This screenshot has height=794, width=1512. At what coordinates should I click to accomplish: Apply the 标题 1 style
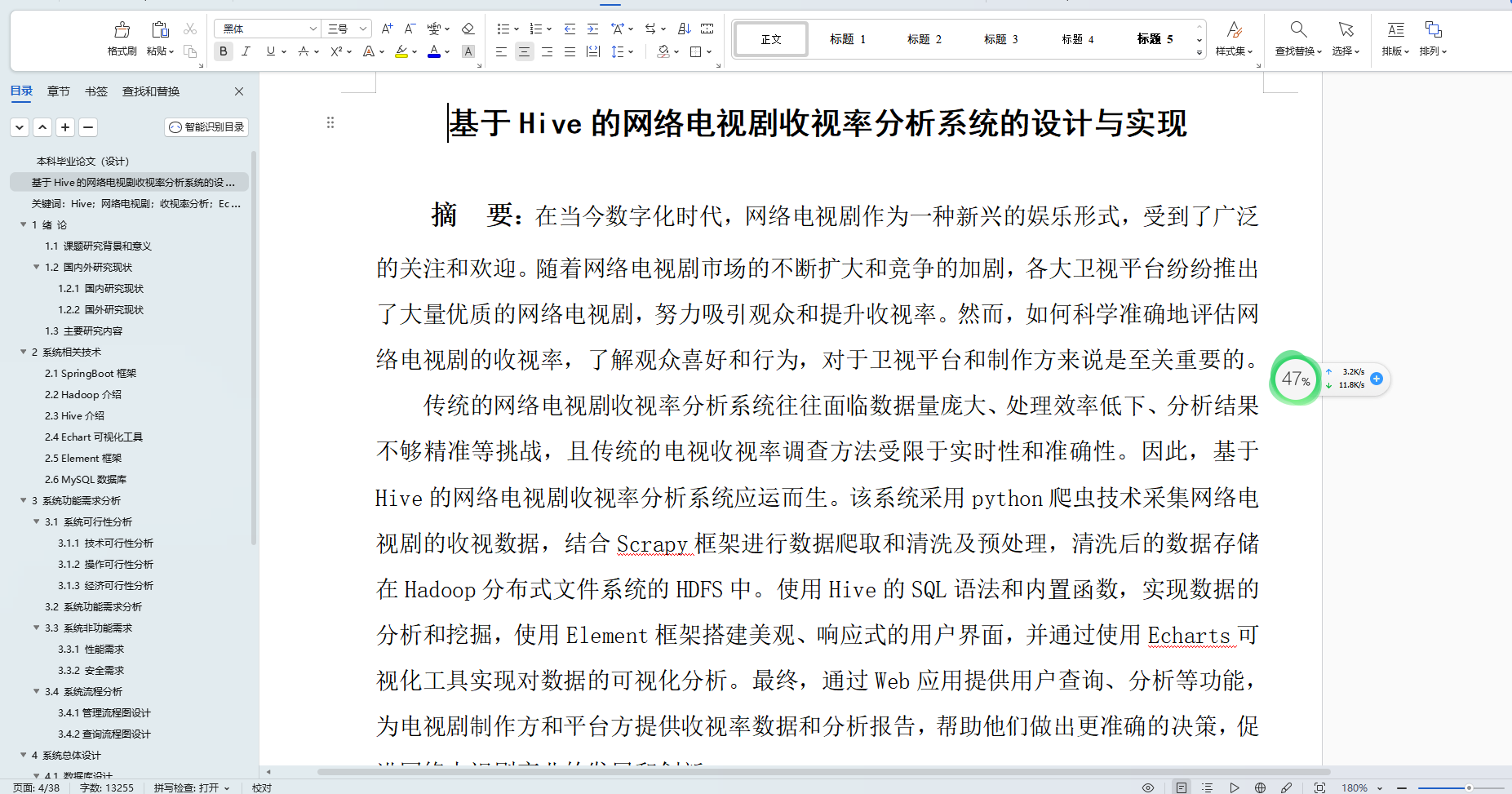pos(848,39)
